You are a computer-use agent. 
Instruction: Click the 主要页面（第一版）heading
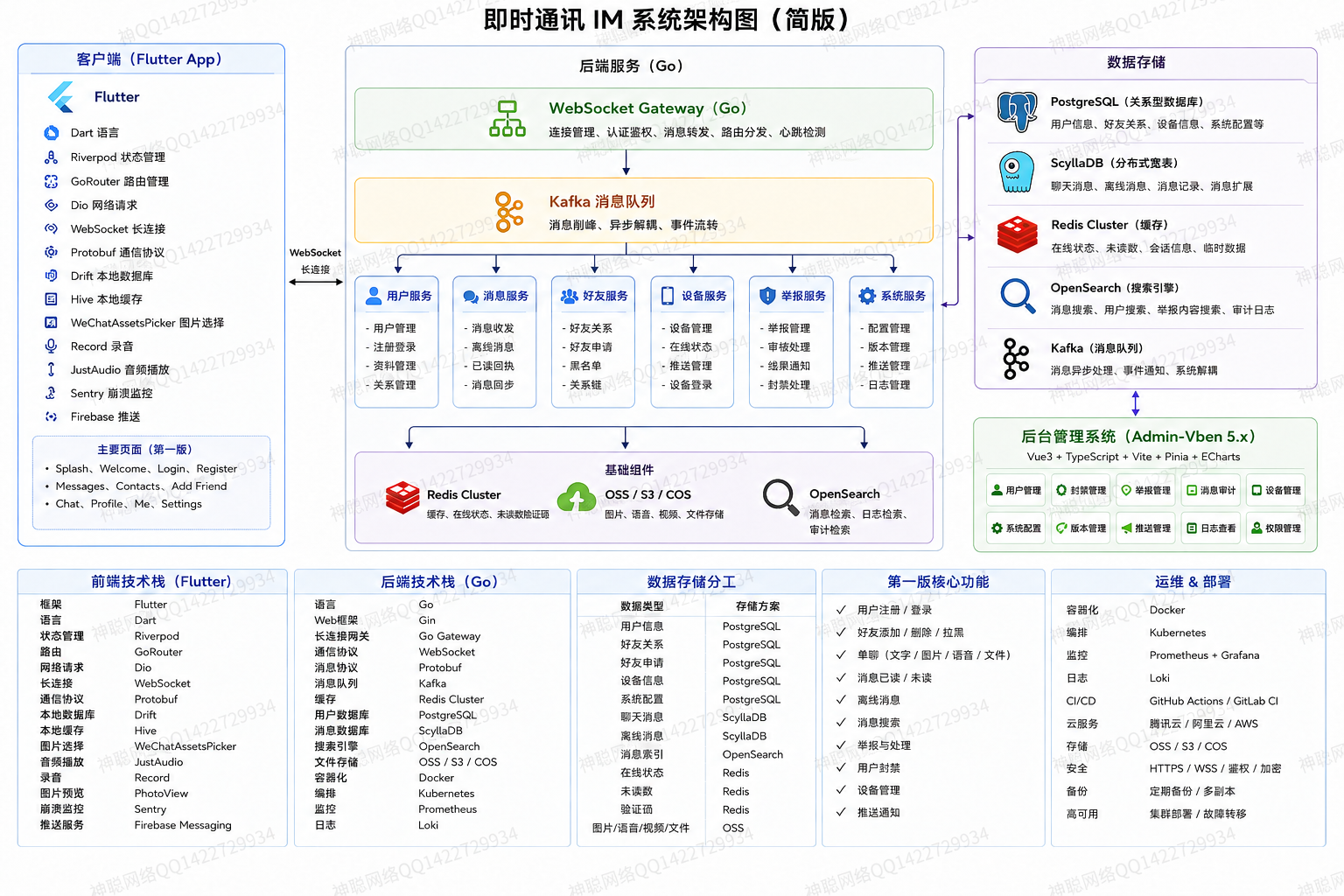[144, 450]
